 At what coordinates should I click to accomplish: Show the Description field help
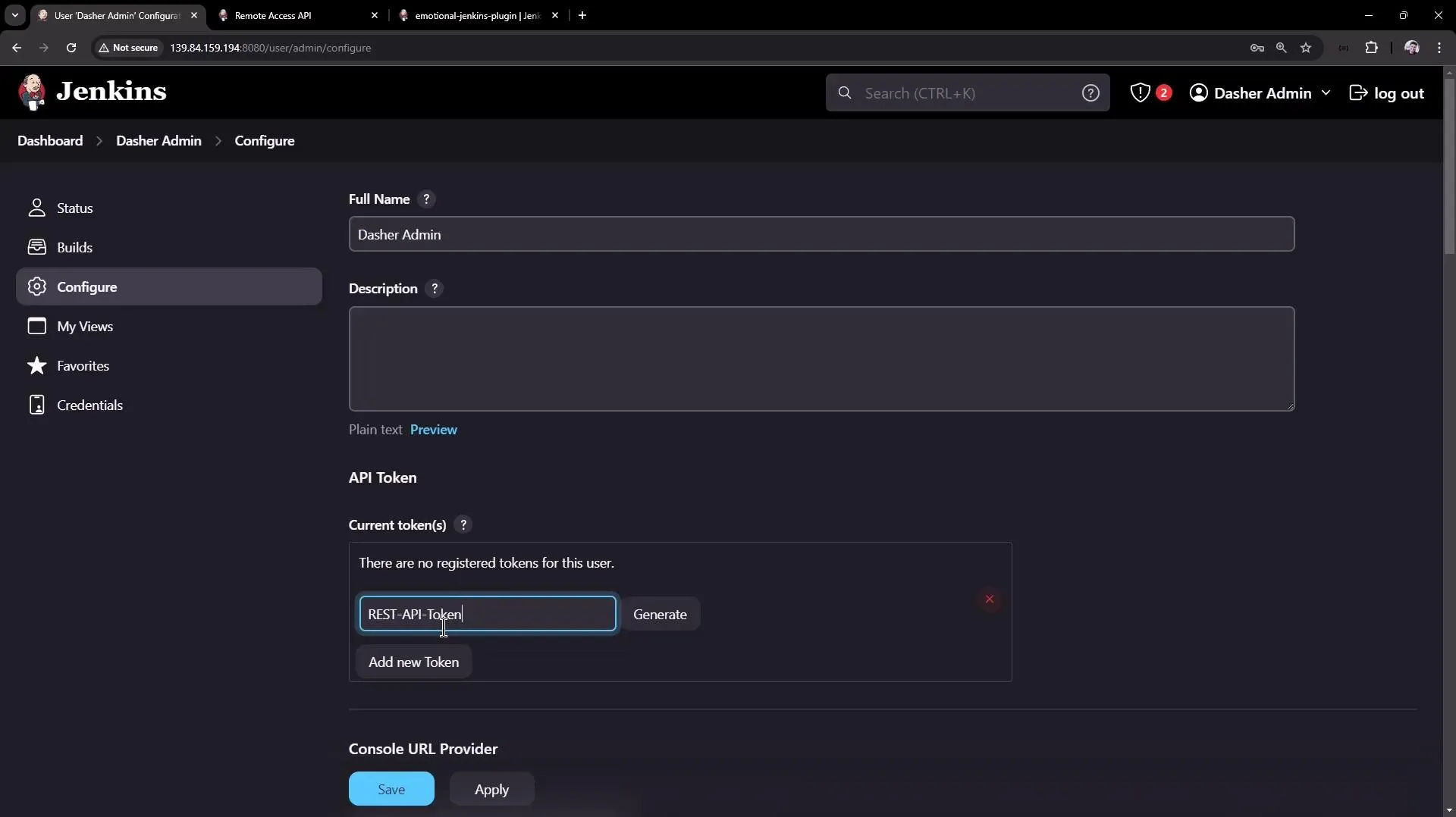click(x=435, y=288)
